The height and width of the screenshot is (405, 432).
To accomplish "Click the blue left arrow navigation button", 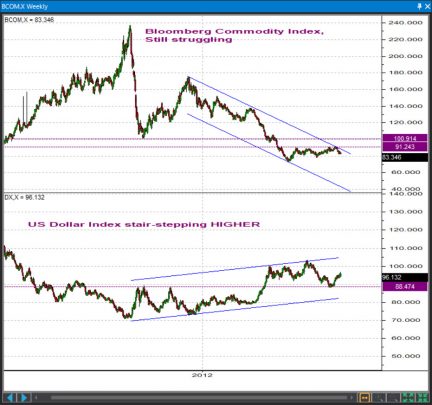I will pos(10,398).
